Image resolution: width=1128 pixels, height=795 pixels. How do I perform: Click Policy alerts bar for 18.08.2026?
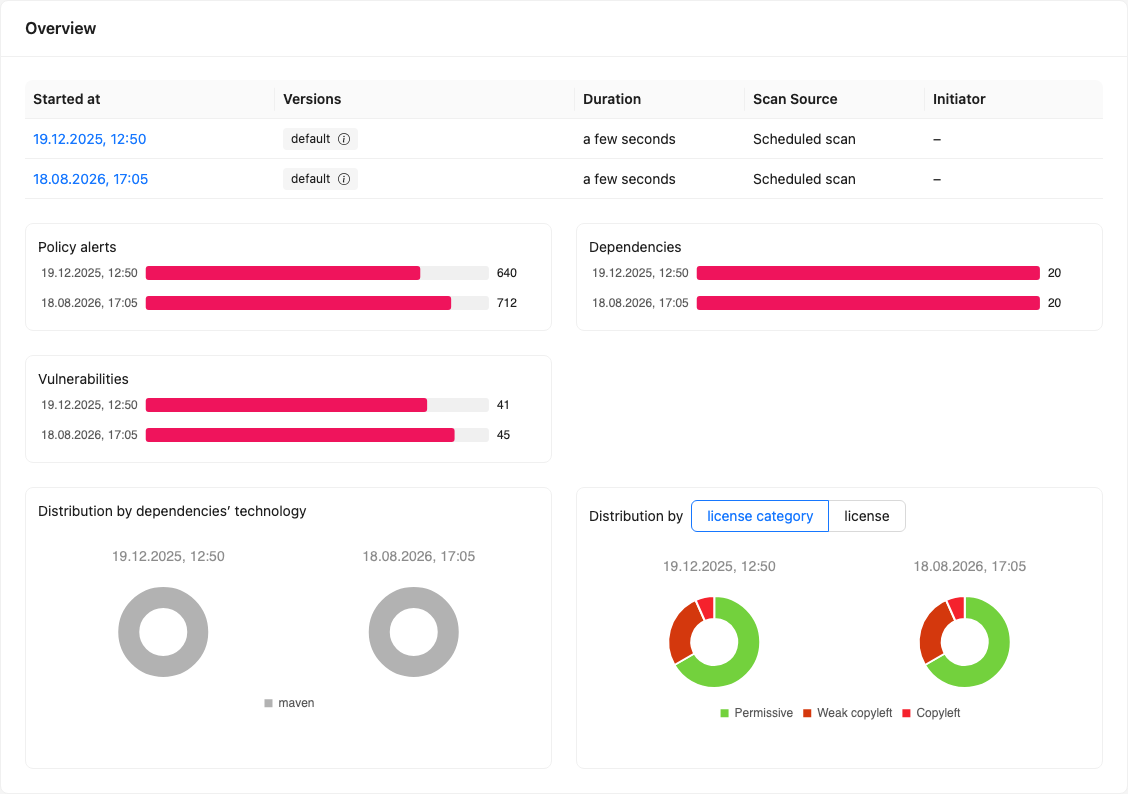coord(317,303)
